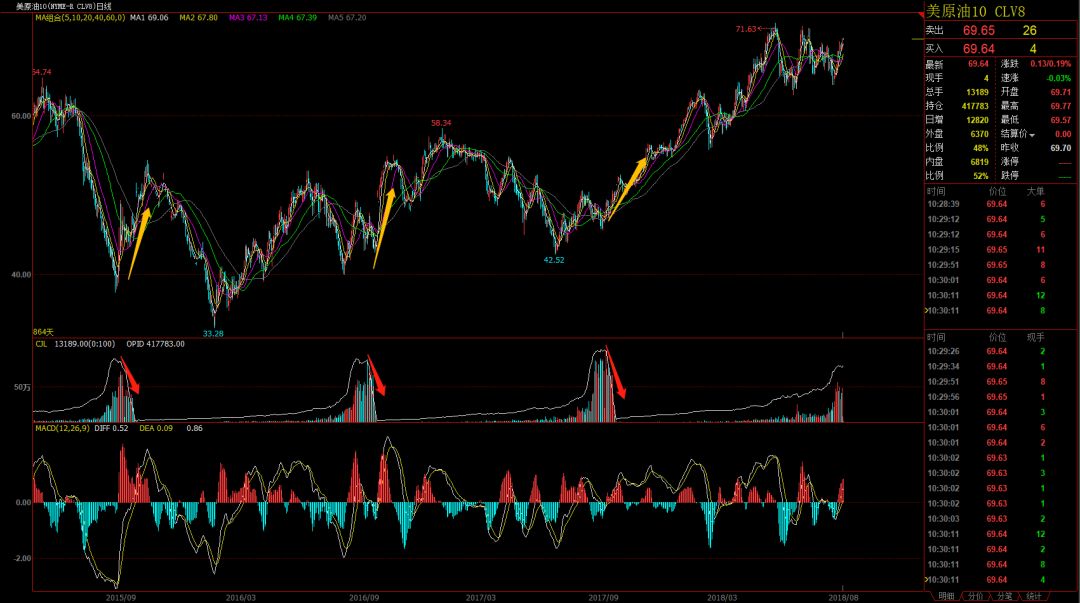This screenshot has width=1080, height=603.
Task: Click the 开盘 value 69.71
Action: [1061, 92]
